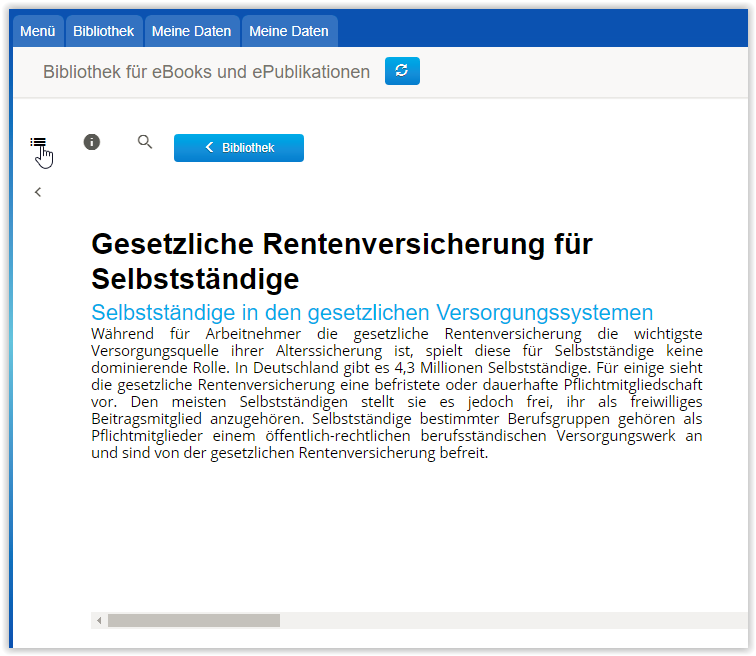756x656 pixels.
Task: Open search with the magnifying glass icon
Action: click(145, 142)
